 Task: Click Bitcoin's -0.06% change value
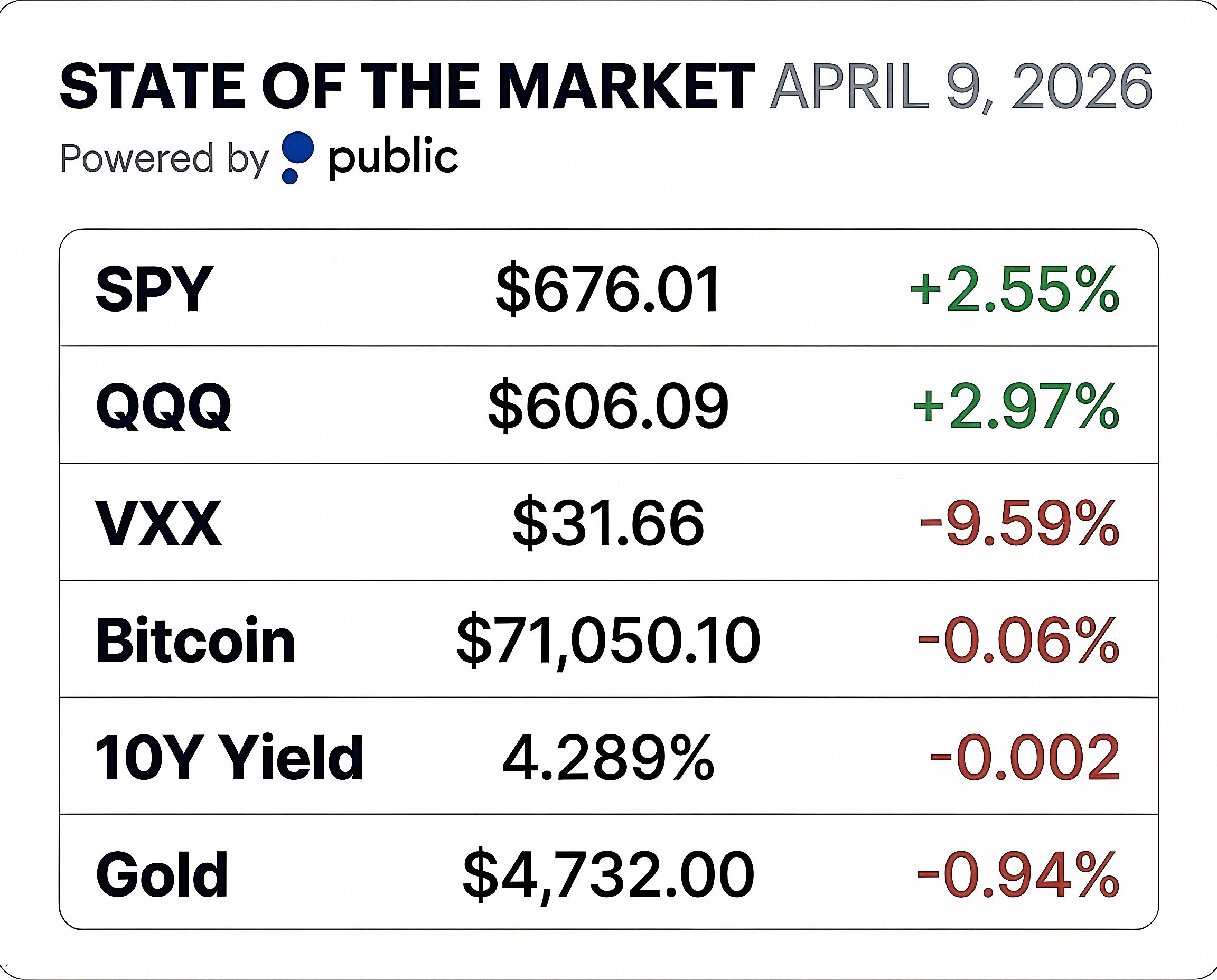1018,640
